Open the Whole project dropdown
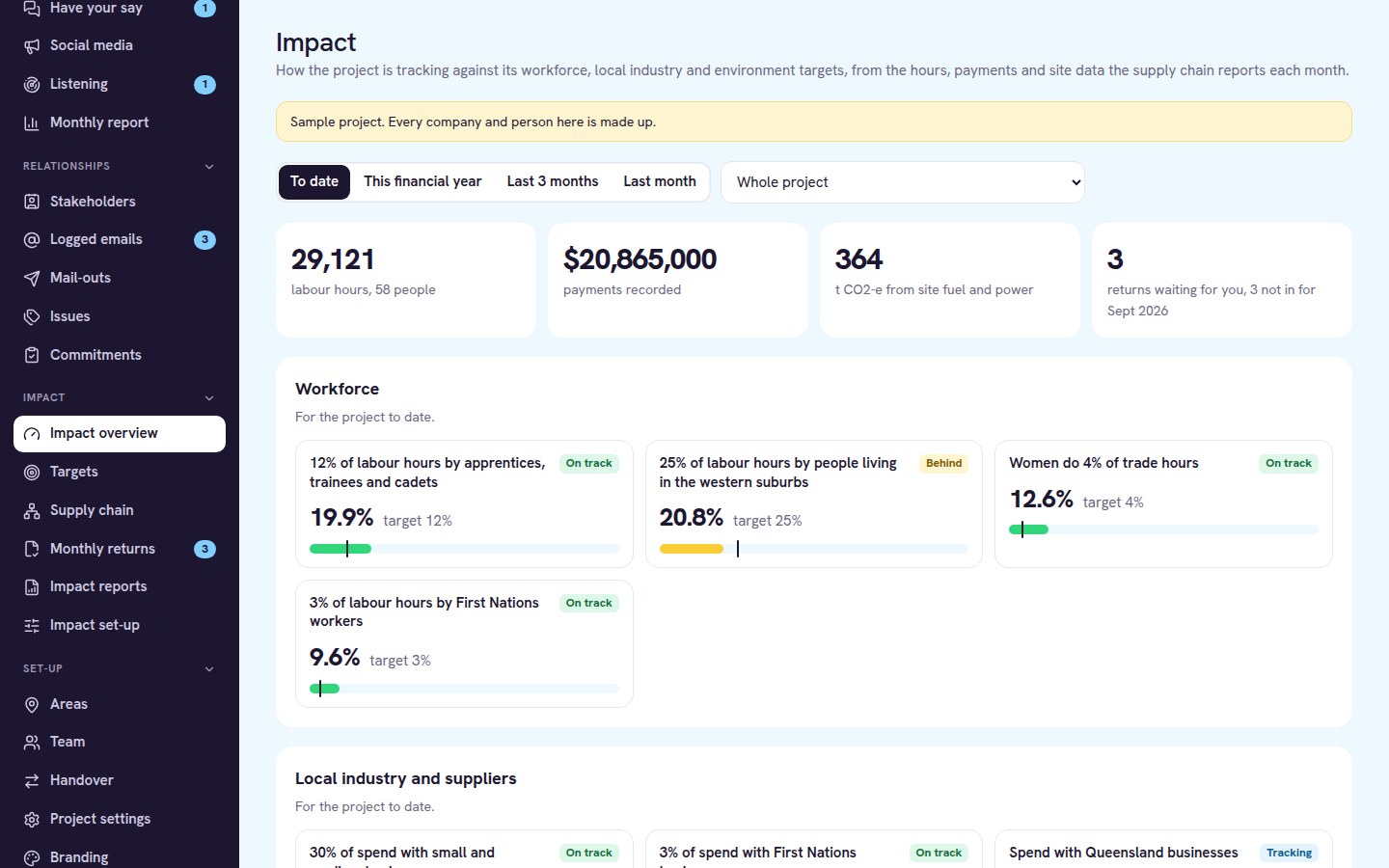Screen dimensions: 1389x868 pyautogui.click(x=903, y=182)
